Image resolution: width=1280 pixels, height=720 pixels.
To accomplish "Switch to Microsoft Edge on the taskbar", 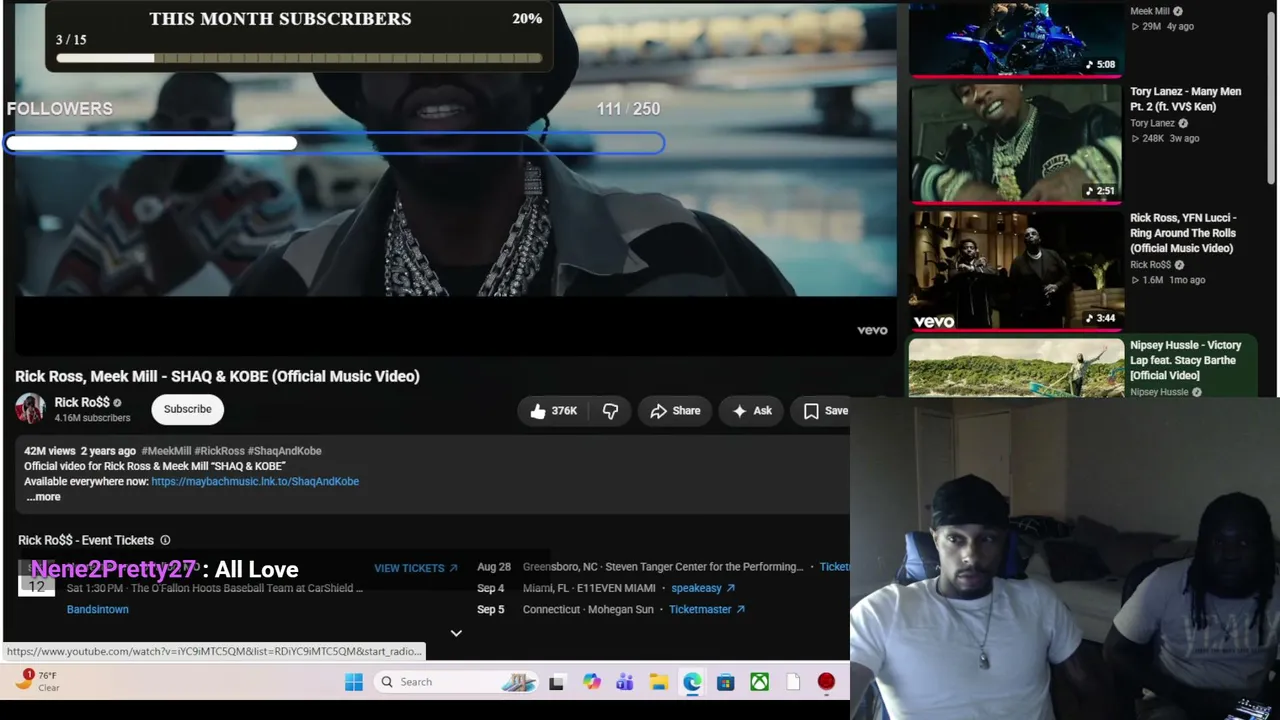I will pos(692,682).
